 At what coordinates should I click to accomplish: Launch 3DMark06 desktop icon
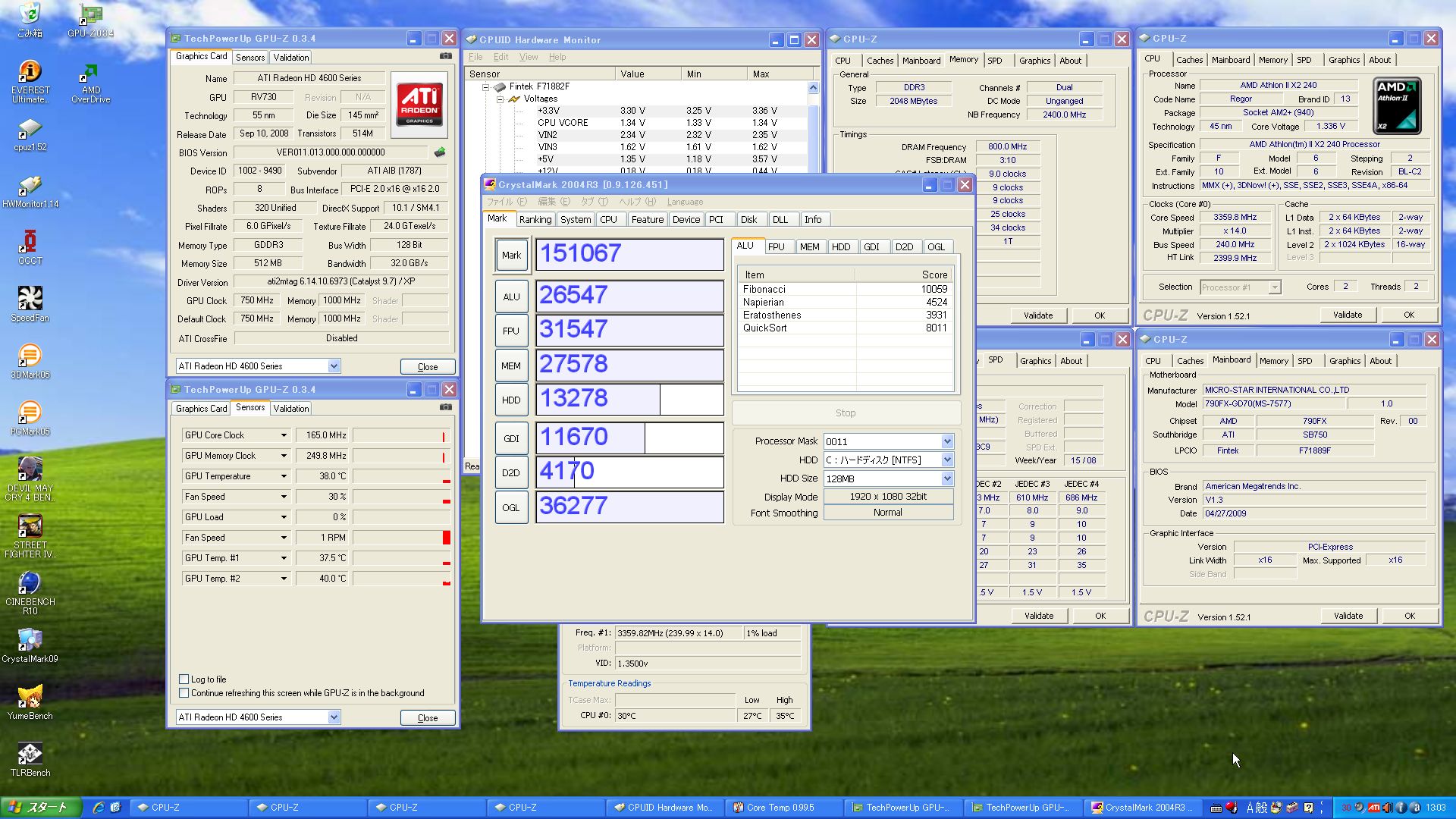click(30, 361)
